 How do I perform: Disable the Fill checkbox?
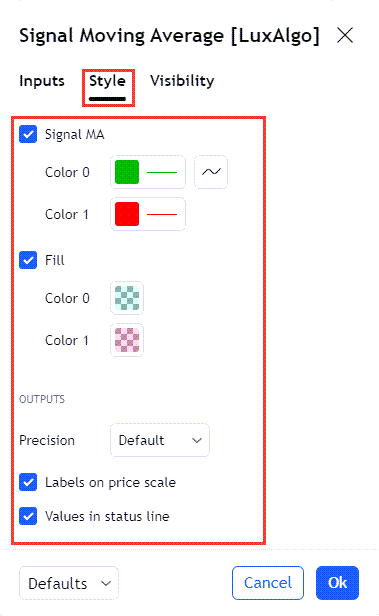[x=28, y=260]
